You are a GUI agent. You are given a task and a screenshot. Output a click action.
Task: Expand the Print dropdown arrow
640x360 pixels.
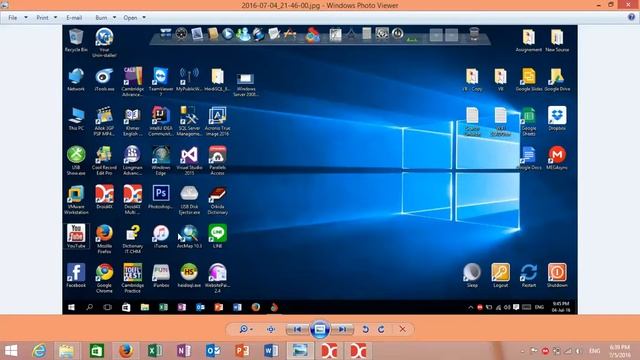click(x=56, y=18)
